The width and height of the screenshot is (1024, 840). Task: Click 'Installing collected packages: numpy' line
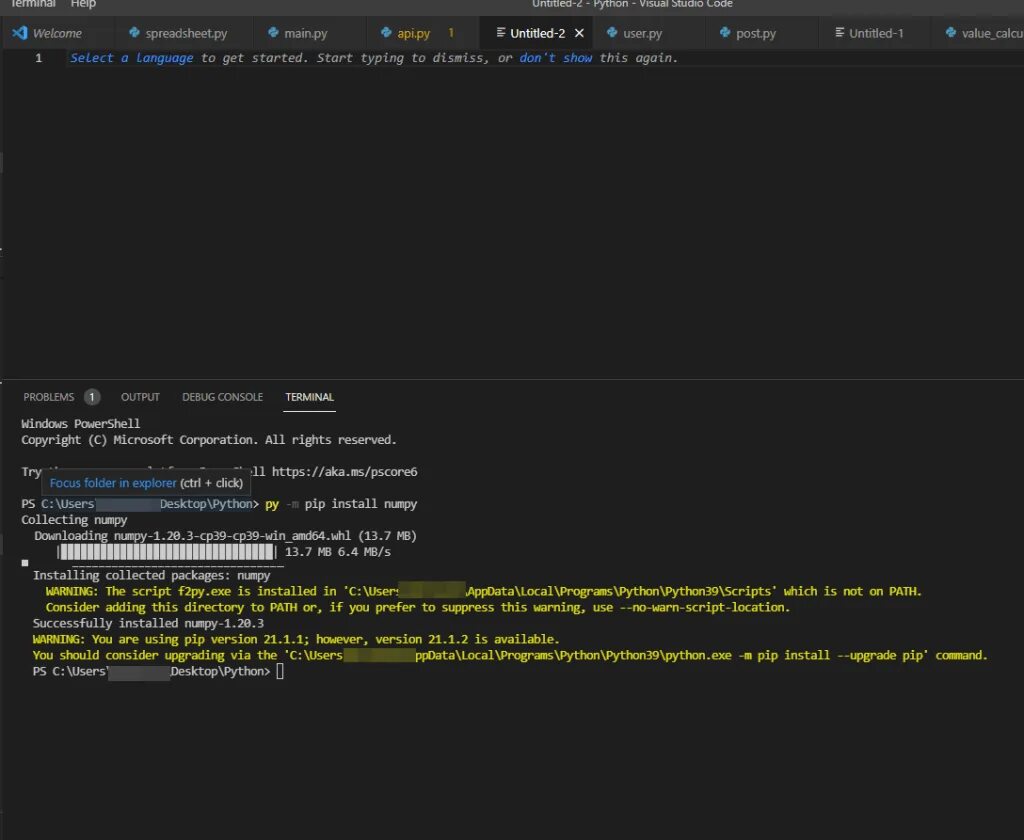[x=152, y=575]
